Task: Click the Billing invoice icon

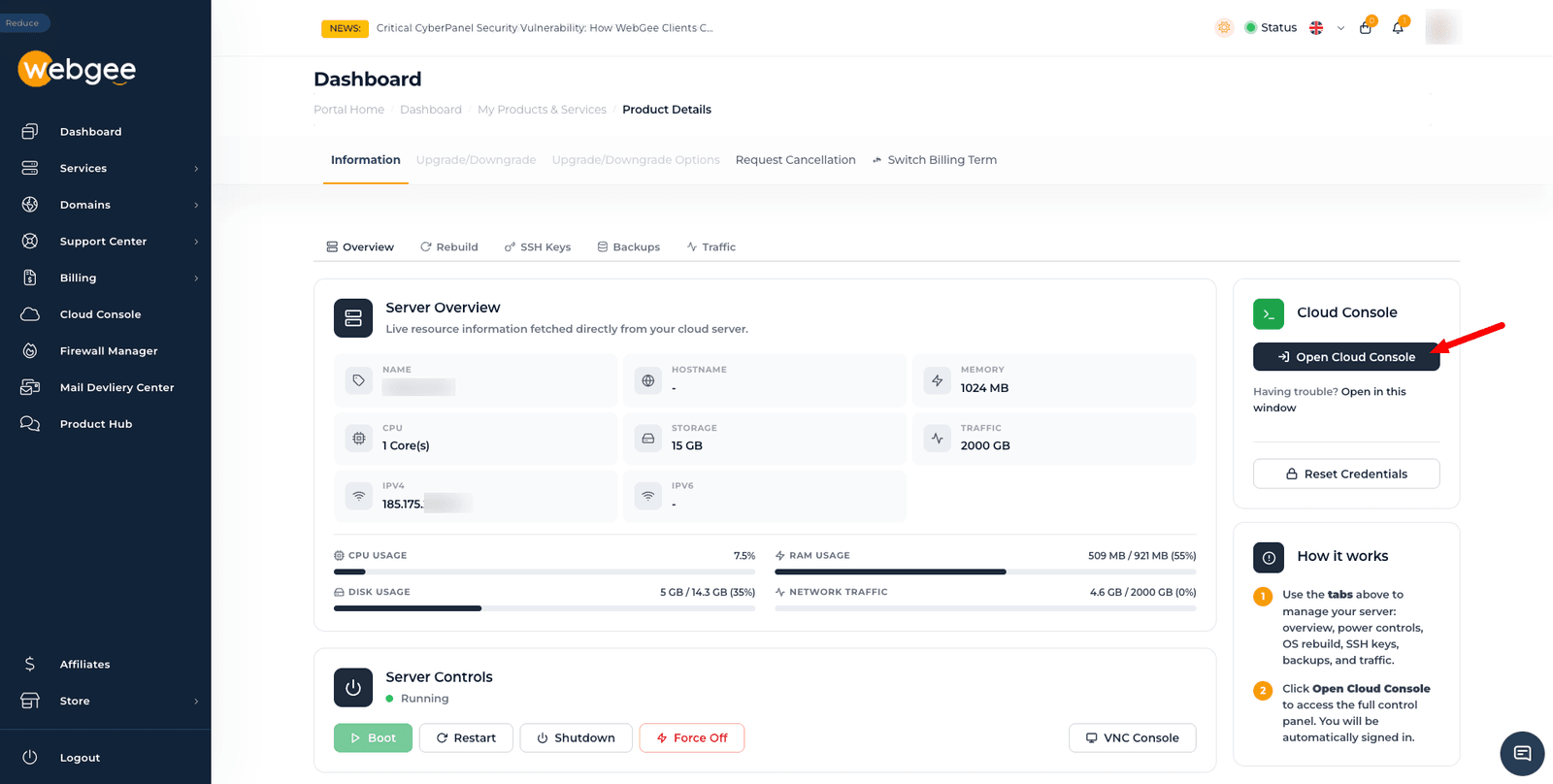Action: (x=30, y=278)
